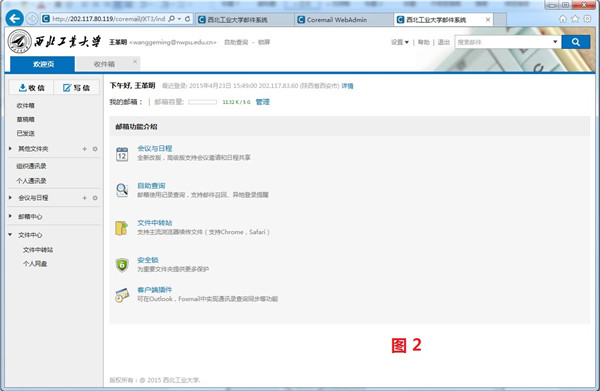
Task: Open 个人网盘 in sidebar
Action: 35,264
